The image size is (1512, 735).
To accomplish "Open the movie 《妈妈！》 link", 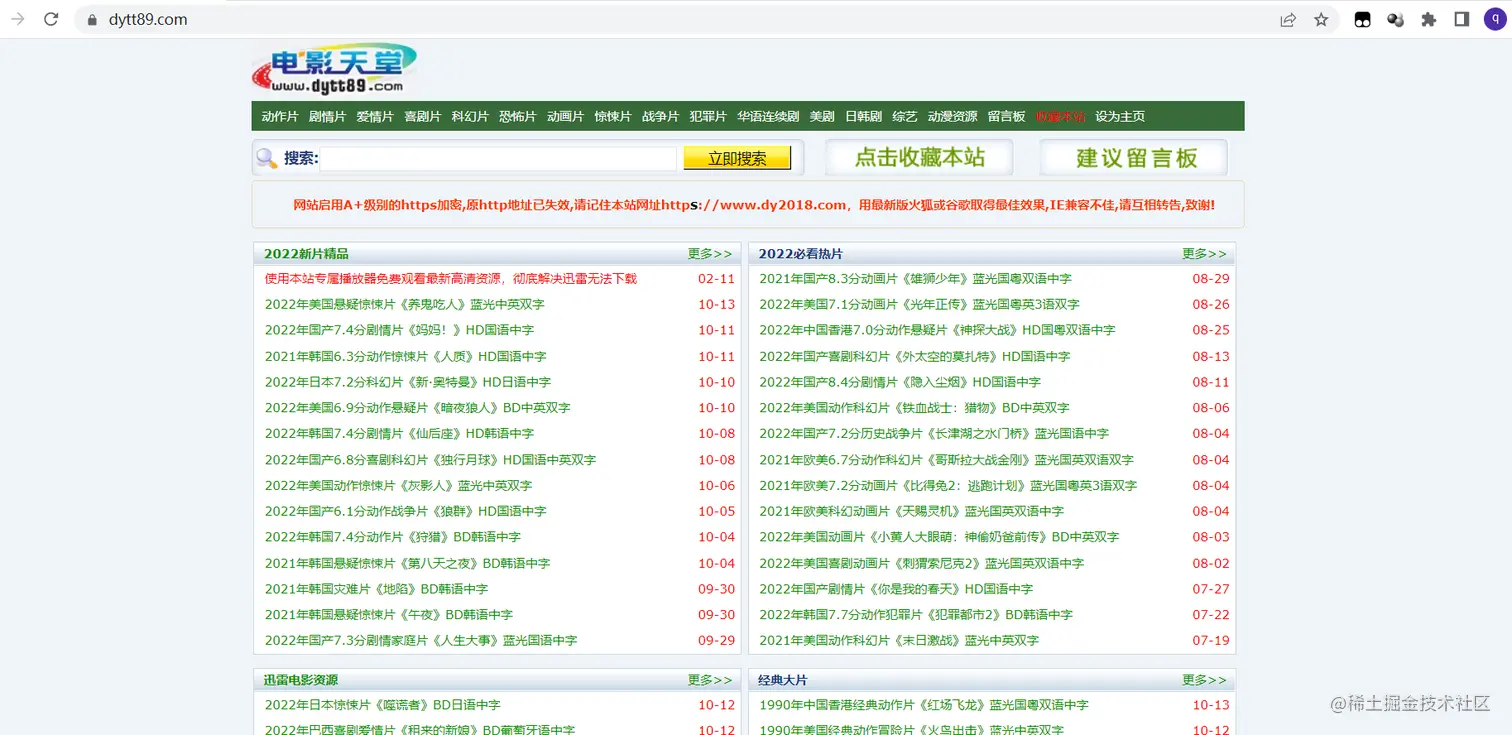I will [399, 330].
